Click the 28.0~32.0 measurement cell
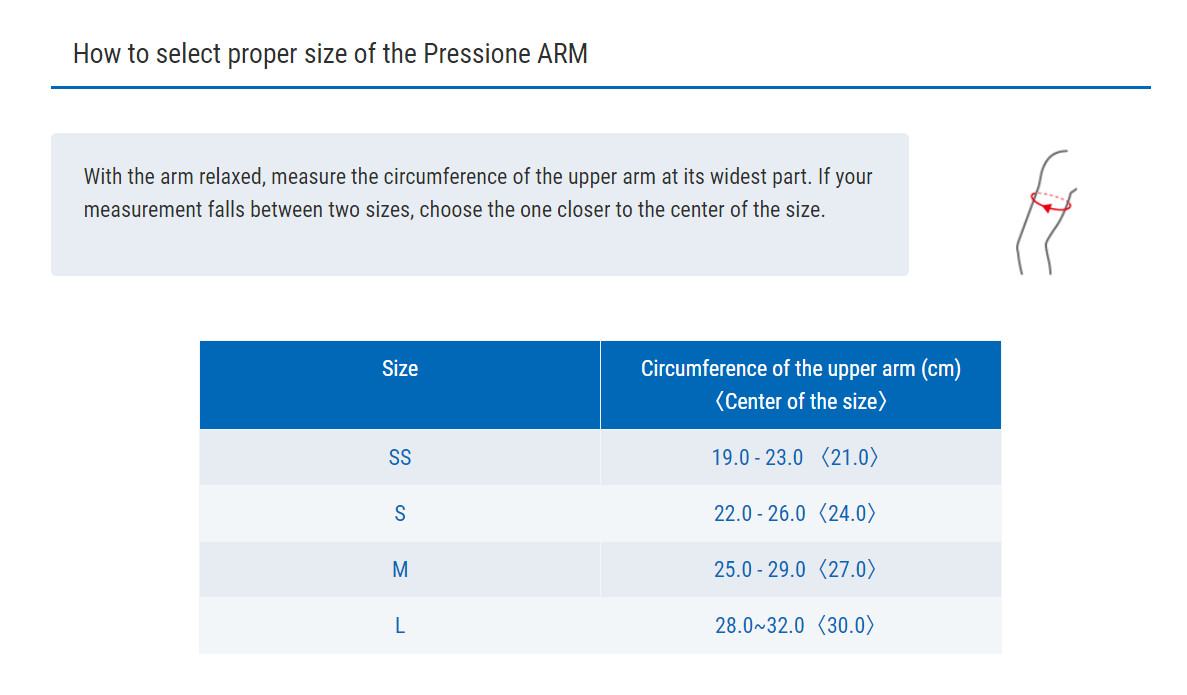 (x=801, y=625)
